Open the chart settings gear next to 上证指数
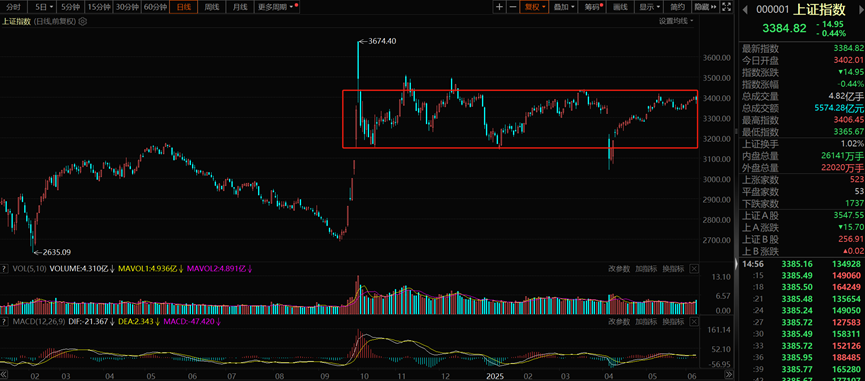This screenshot has height=381, width=865. tap(83, 22)
